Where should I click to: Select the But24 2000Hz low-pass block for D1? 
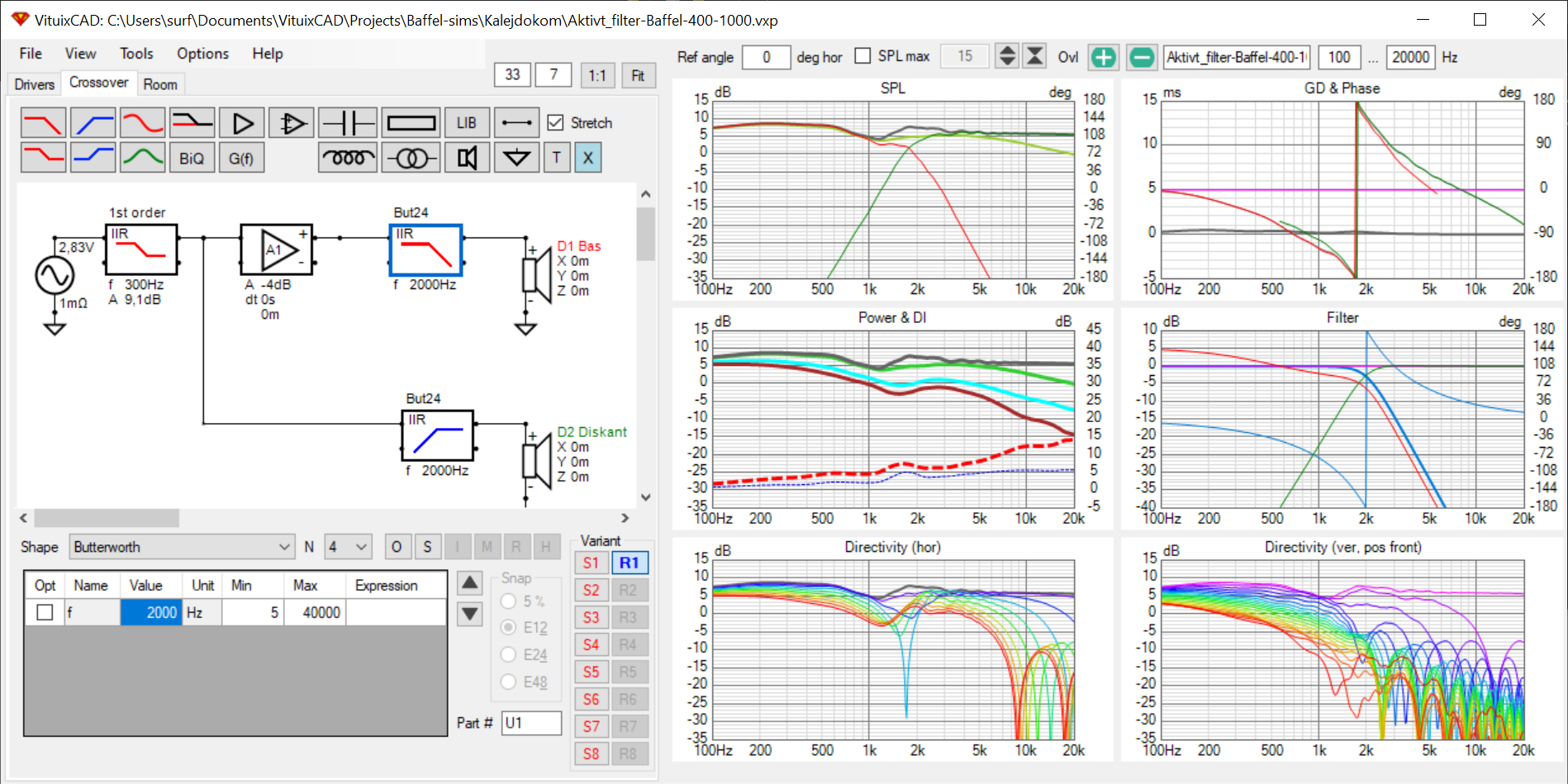pyautogui.click(x=425, y=250)
